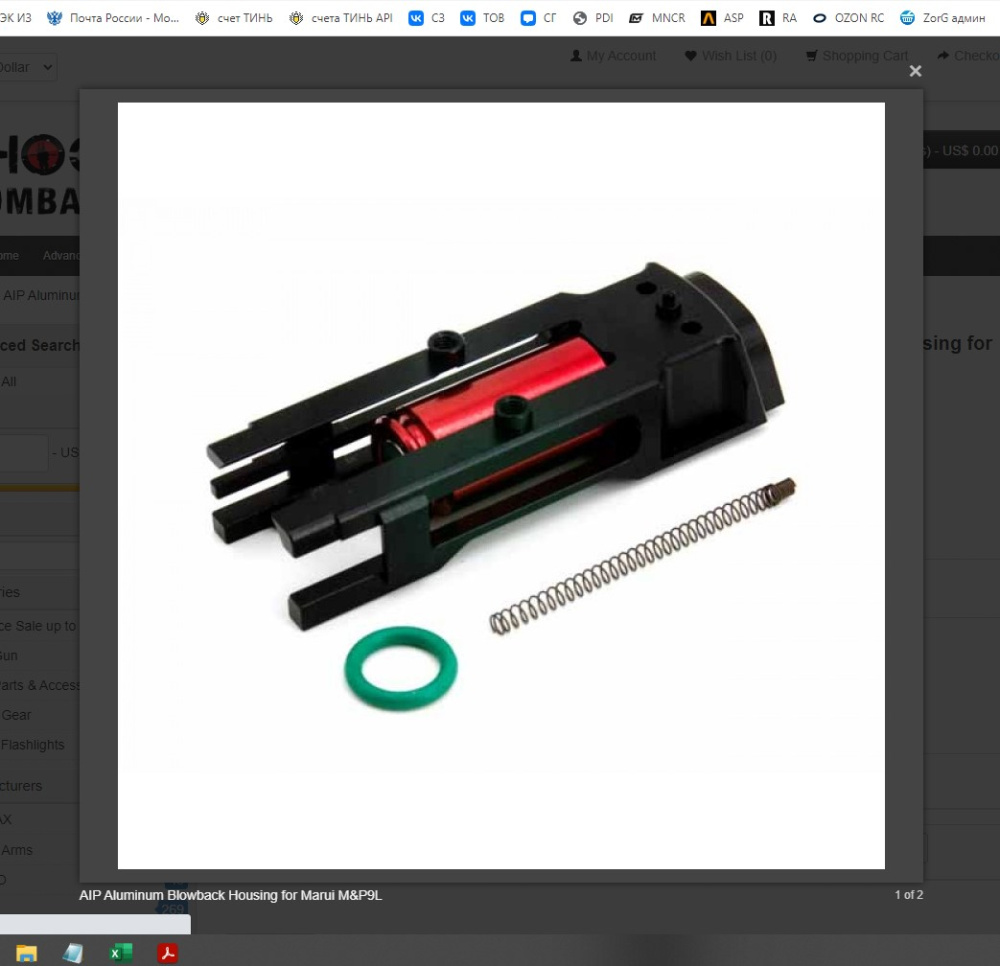This screenshot has width=1000, height=966.
Task: Open the Shopping Cart link
Action: tap(857, 56)
